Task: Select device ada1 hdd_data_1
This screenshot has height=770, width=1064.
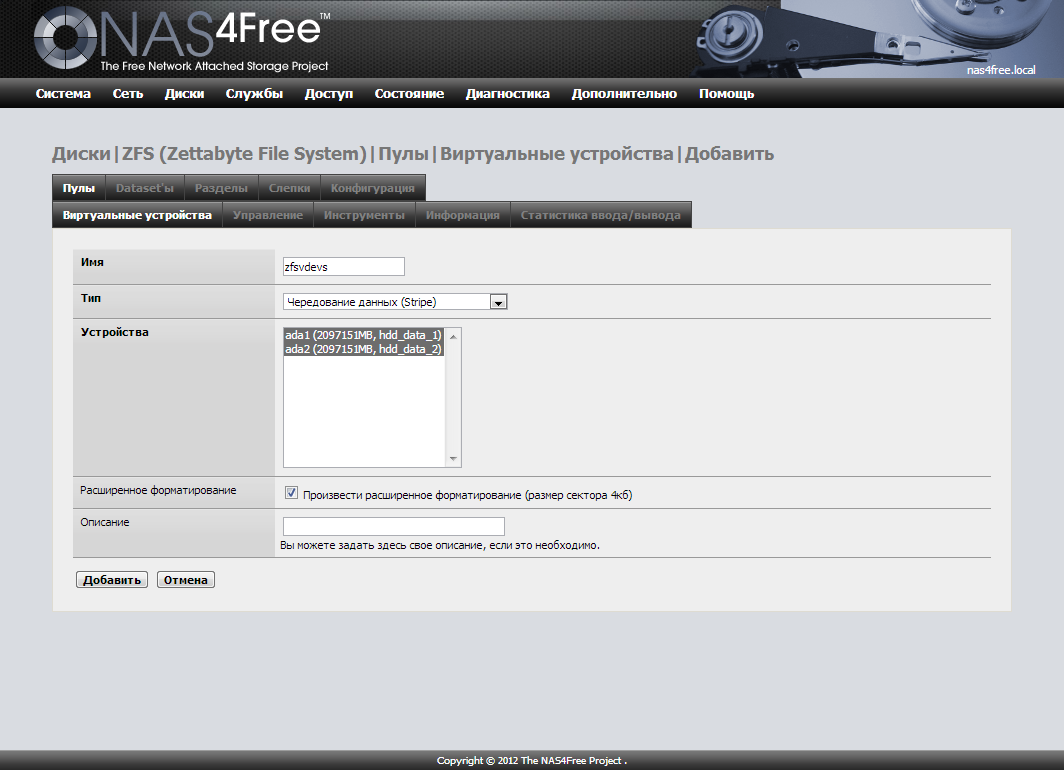Action: 363,335
